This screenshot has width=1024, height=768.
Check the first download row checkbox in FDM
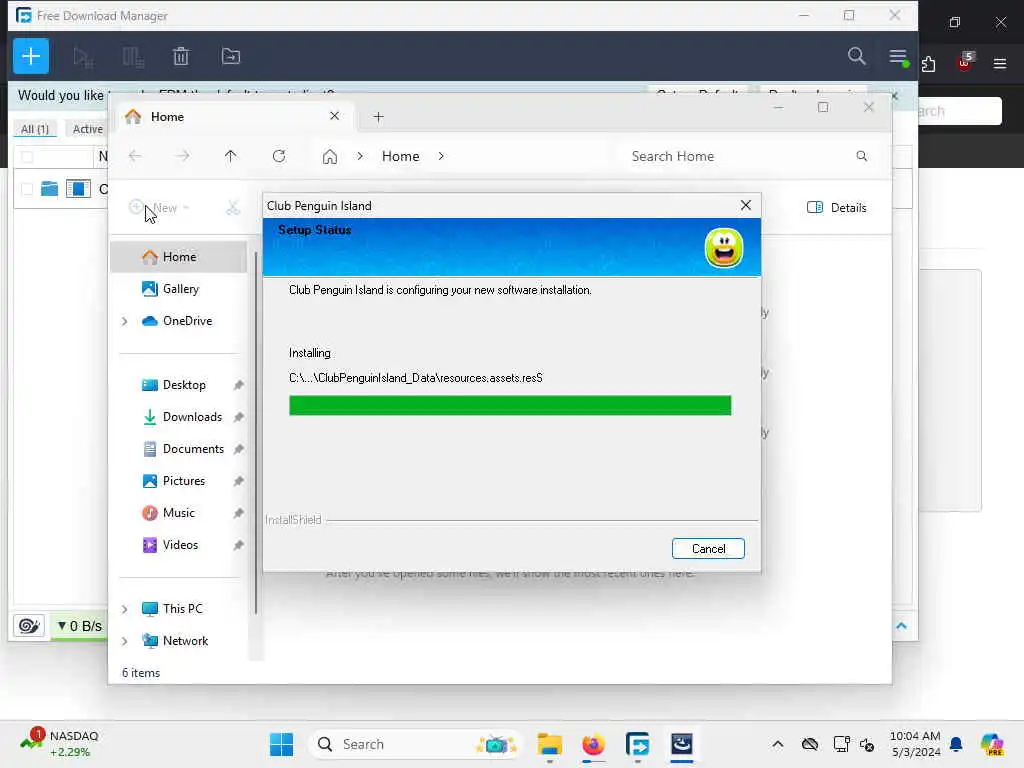(x=27, y=189)
